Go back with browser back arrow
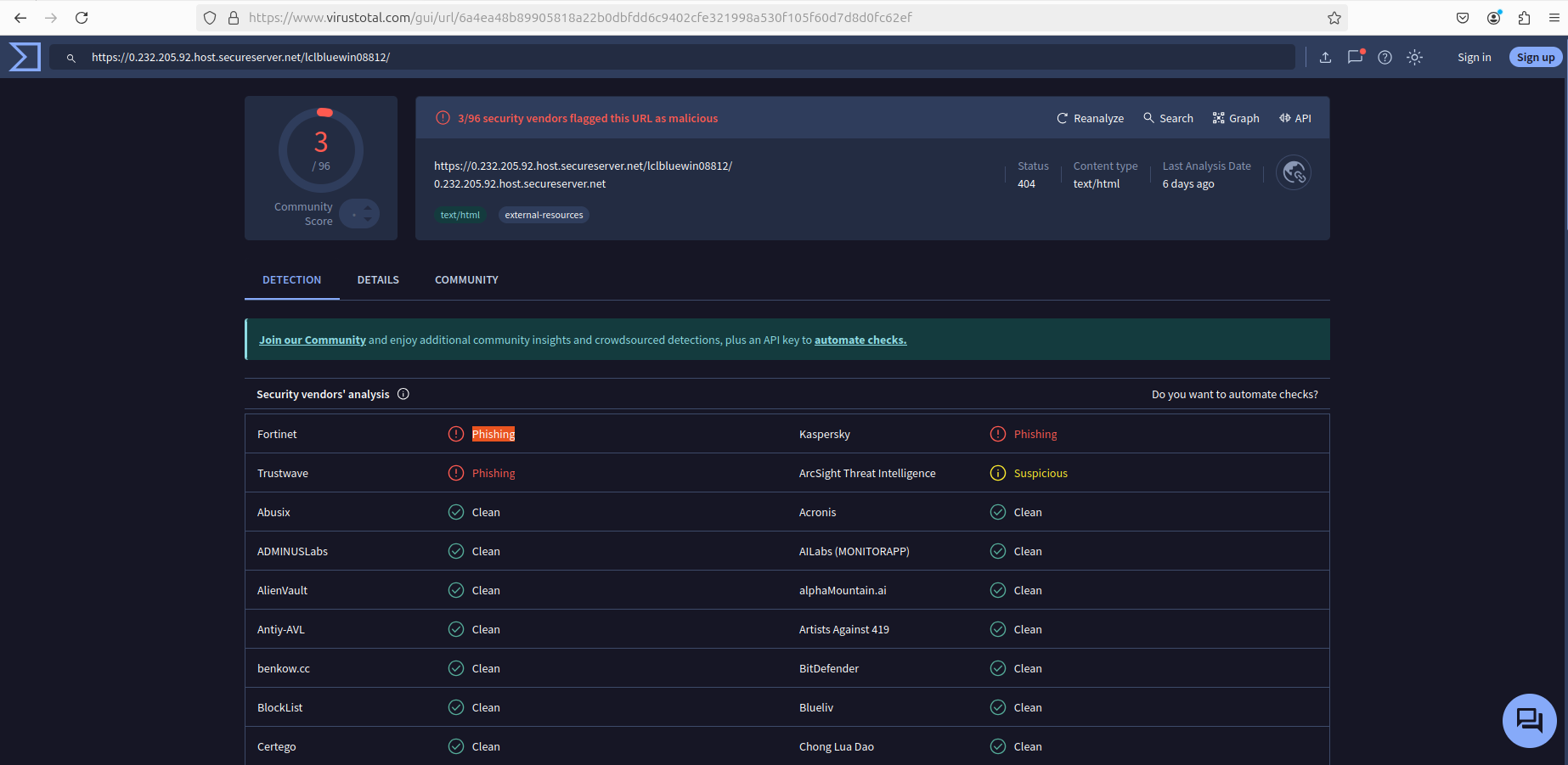The width and height of the screenshot is (1568, 765). click(20, 18)
